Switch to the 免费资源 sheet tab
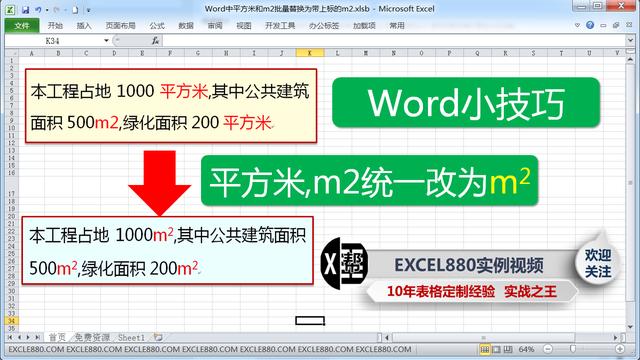Screen dimensions: 640x360 pos(92,338)
